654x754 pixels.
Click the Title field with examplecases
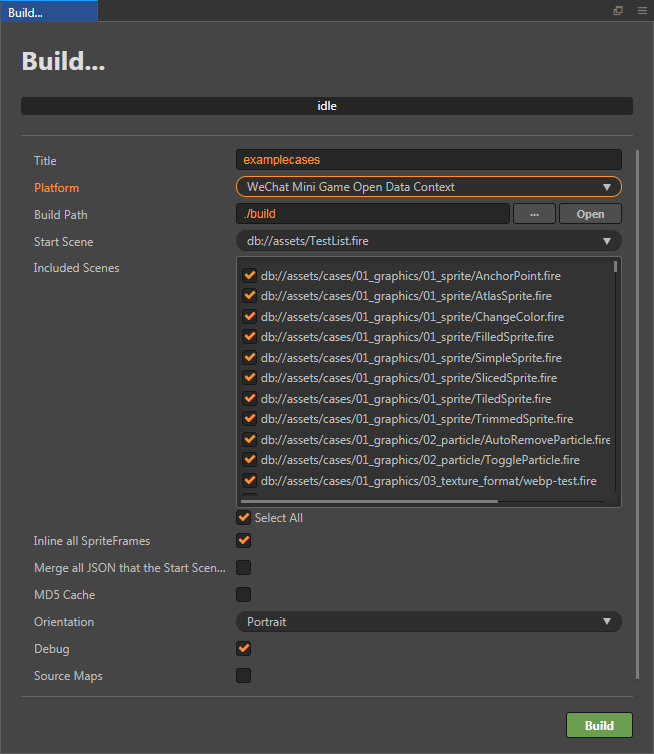(428, 160)
